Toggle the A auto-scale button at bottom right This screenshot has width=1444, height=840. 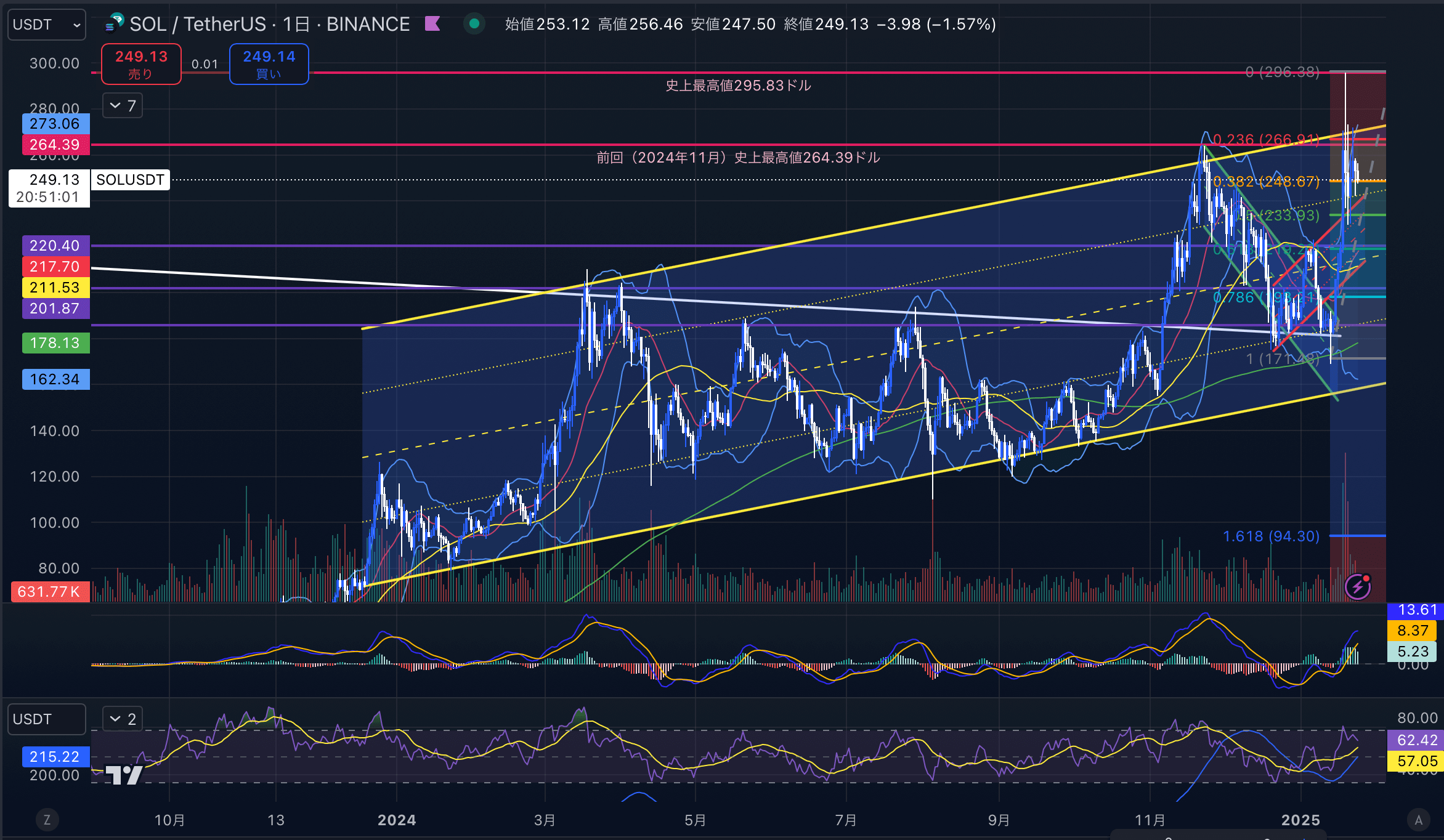(x=1419, y=820)
